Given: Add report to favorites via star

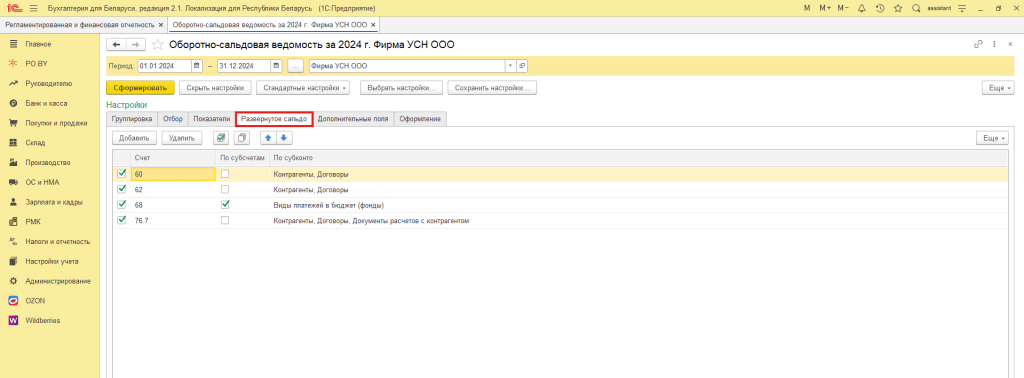Looking at the screenshot, I should click(x=157, y=44).
